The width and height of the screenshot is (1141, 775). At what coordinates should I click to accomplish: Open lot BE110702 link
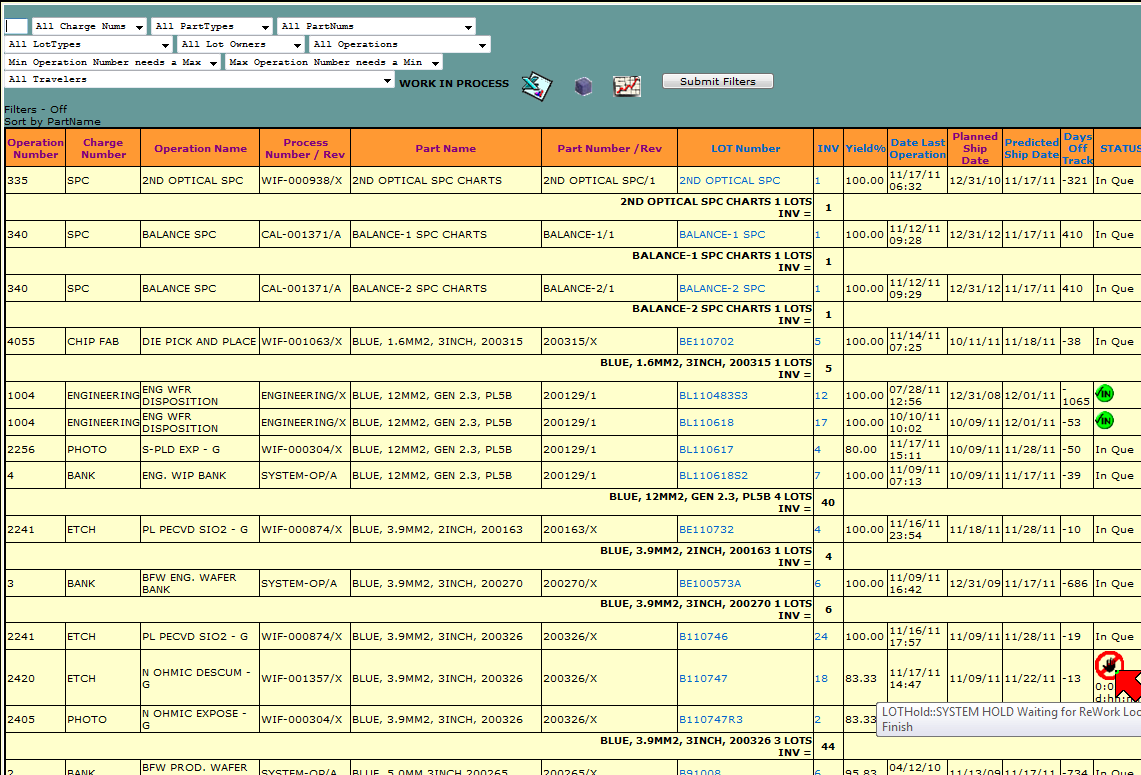(x=706, y=342)
